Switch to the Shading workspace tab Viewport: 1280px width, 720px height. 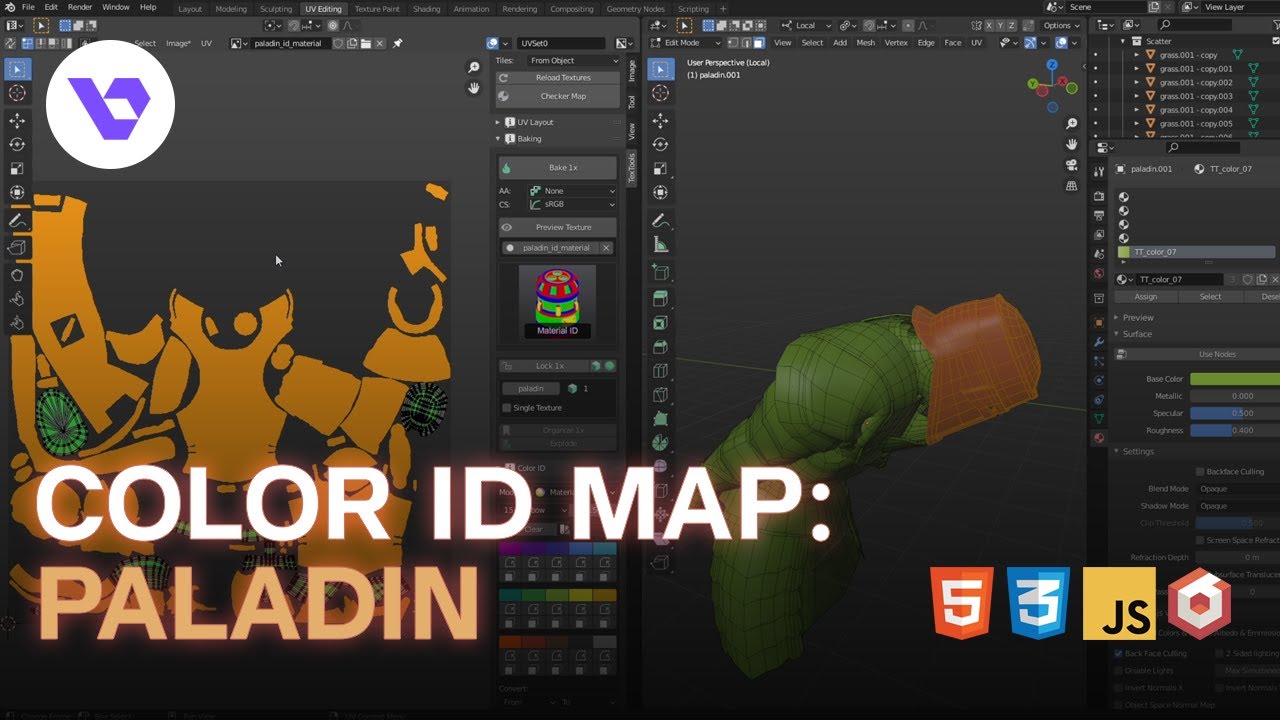427,9
